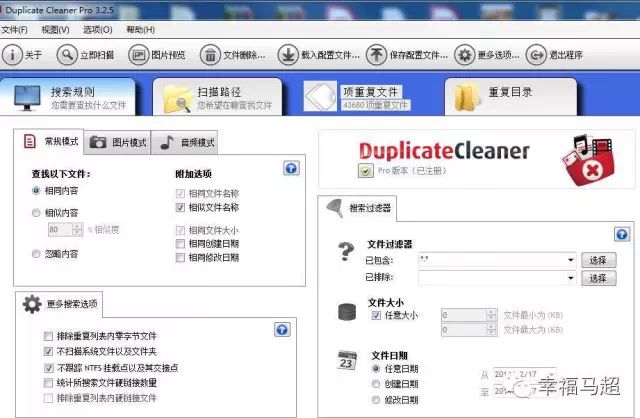Start scanning with 立即扫描 magnifier icon
Image resolution: width=640 pixels, height=418 pixels.
coord(67,55)
